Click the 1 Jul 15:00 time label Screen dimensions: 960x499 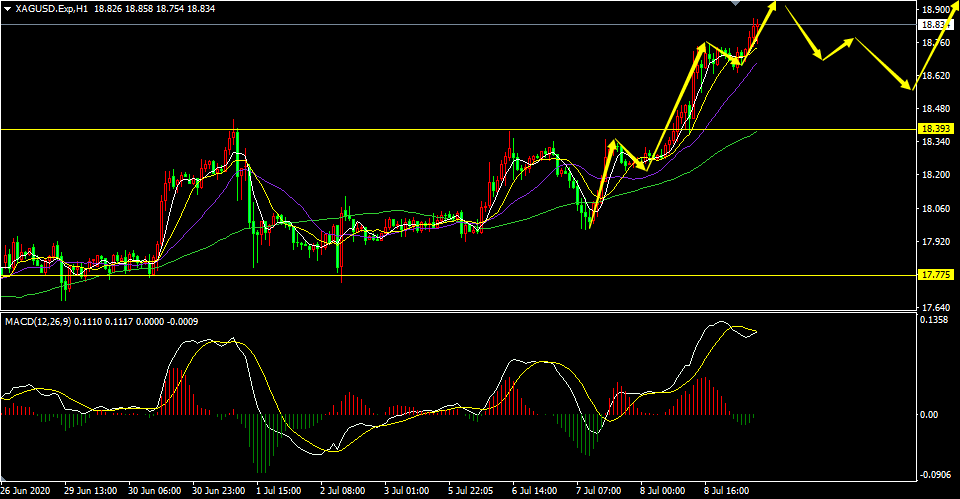click(x=279, y=491)
